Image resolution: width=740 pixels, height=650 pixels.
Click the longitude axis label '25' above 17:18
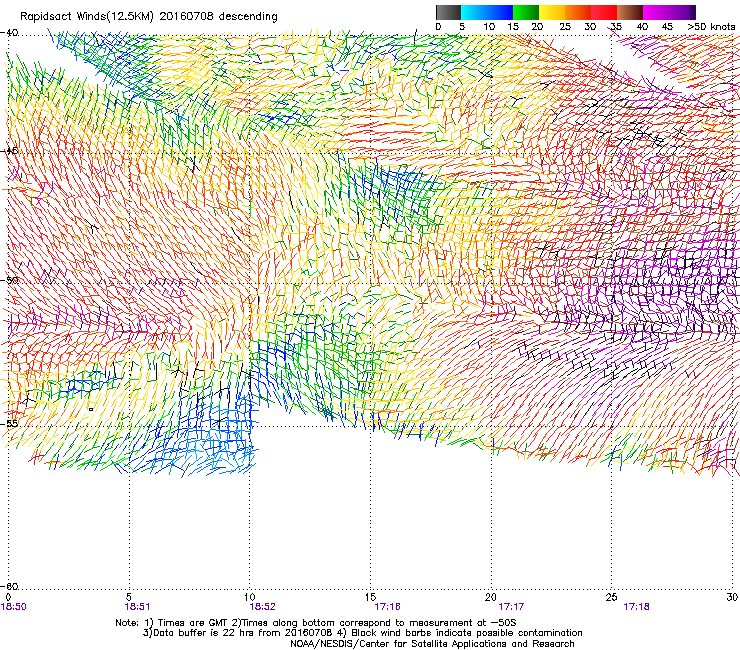coord(611,597)
